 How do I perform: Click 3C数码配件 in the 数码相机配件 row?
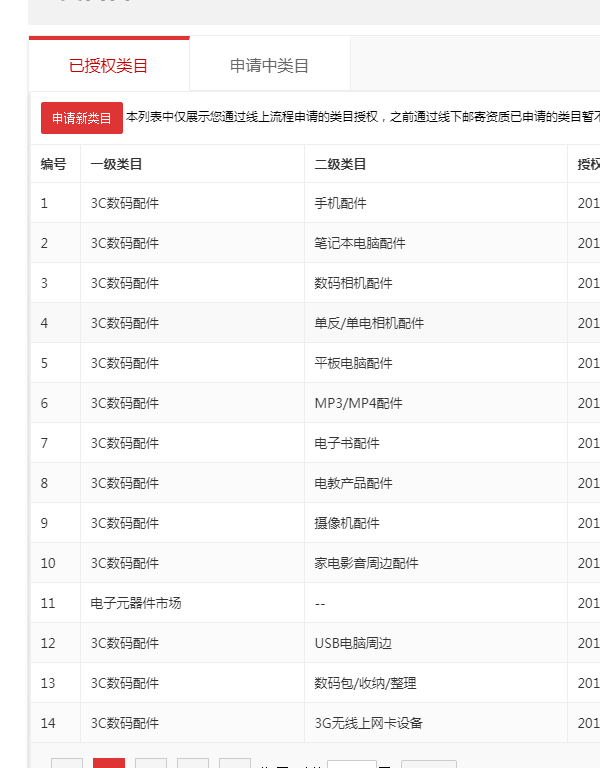pyautogui.click(x=125, y=283)
